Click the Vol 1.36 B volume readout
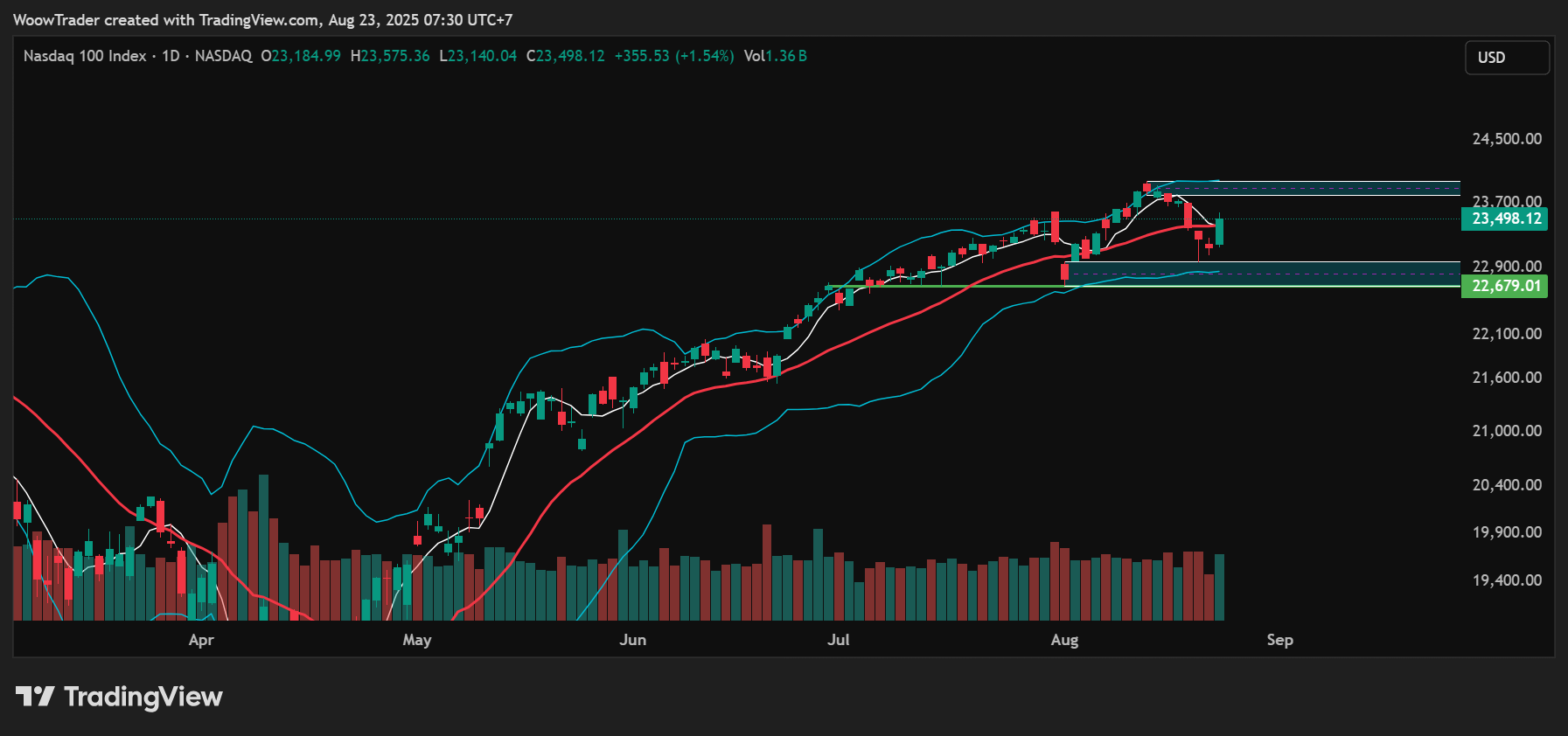Viewport: 1568px width, 736px height. pos(776,56)
